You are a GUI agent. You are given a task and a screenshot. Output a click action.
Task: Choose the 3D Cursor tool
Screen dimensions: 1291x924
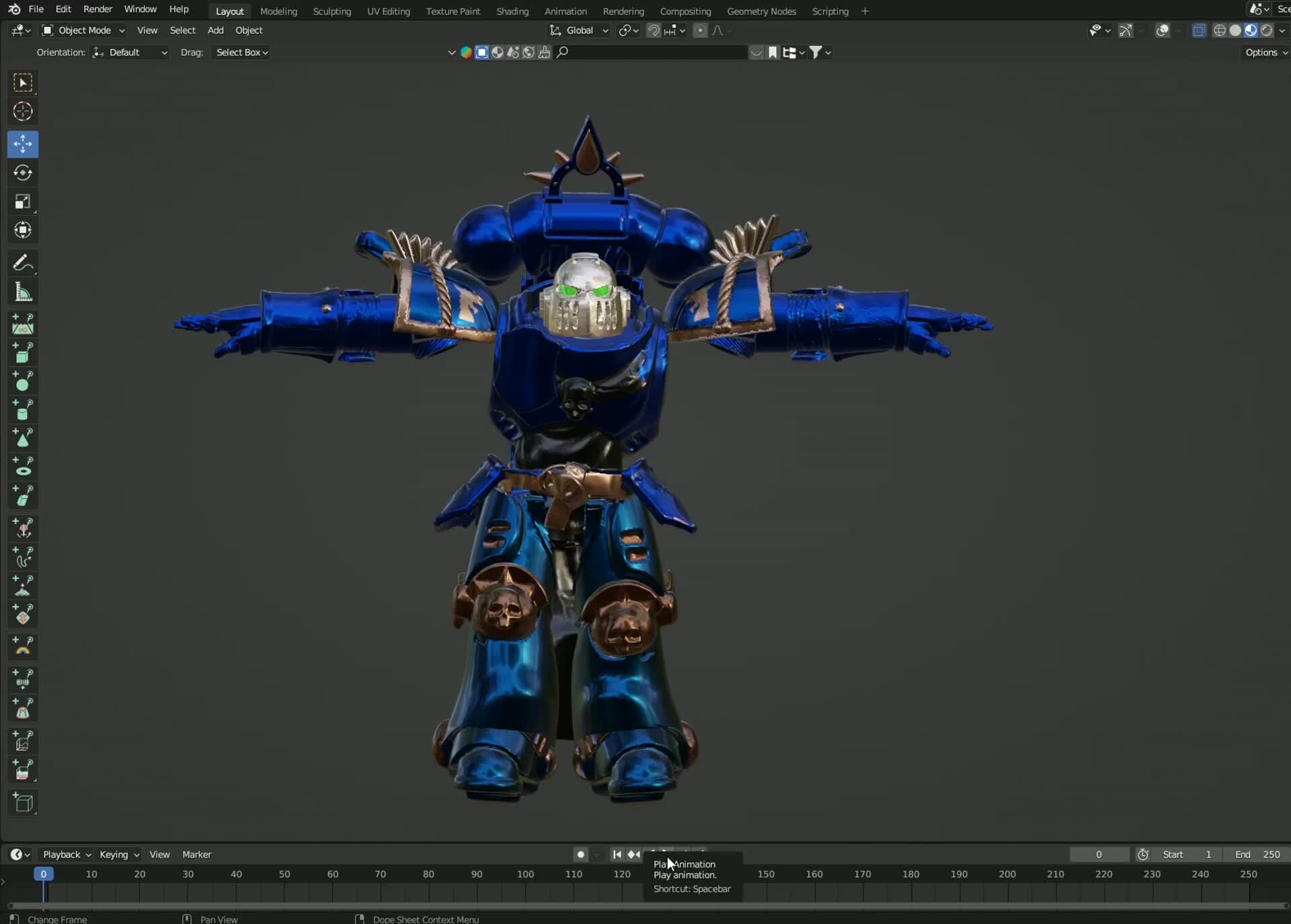click(x=22, y=112)
